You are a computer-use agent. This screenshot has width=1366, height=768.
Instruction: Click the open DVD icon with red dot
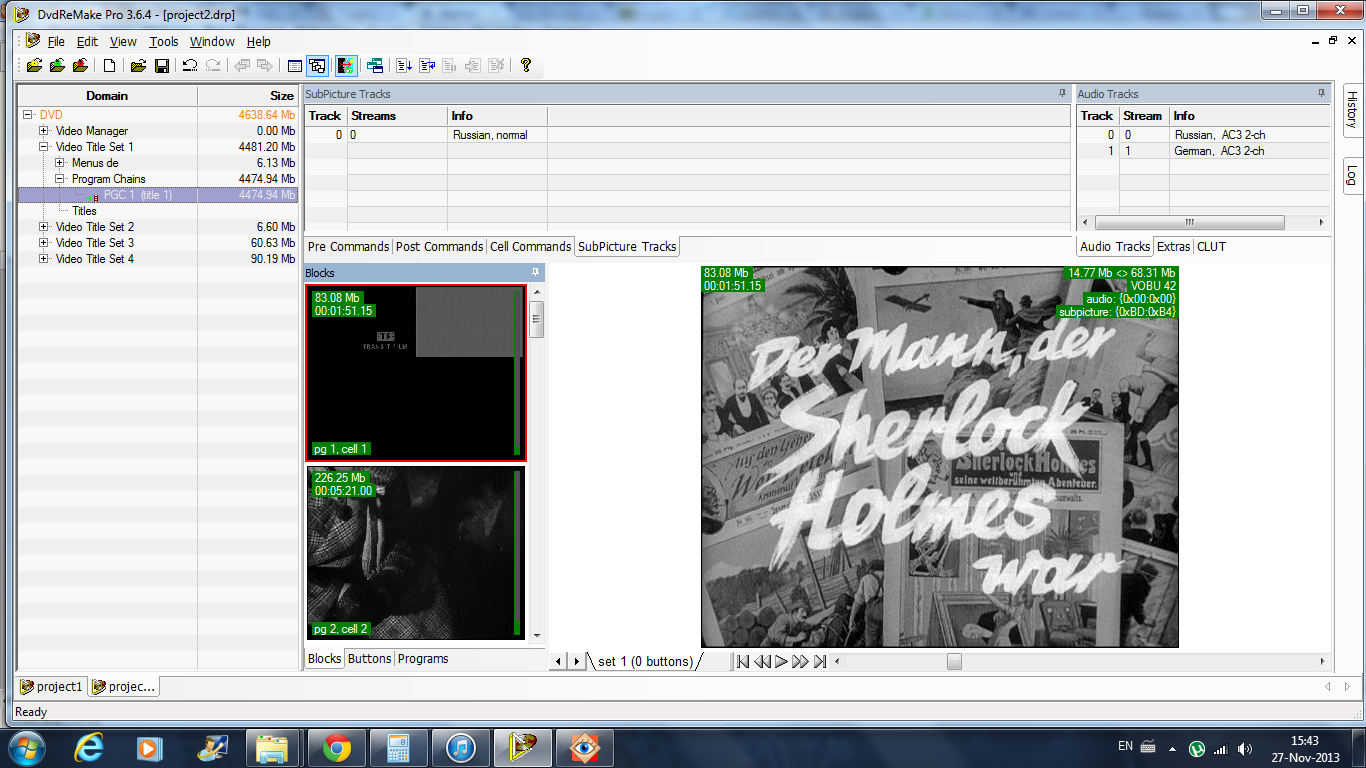coord(80,66)
